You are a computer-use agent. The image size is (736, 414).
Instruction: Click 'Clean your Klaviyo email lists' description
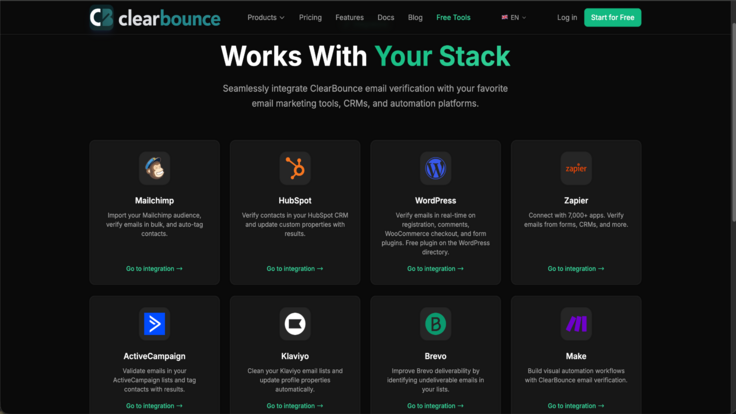[295, 380]
